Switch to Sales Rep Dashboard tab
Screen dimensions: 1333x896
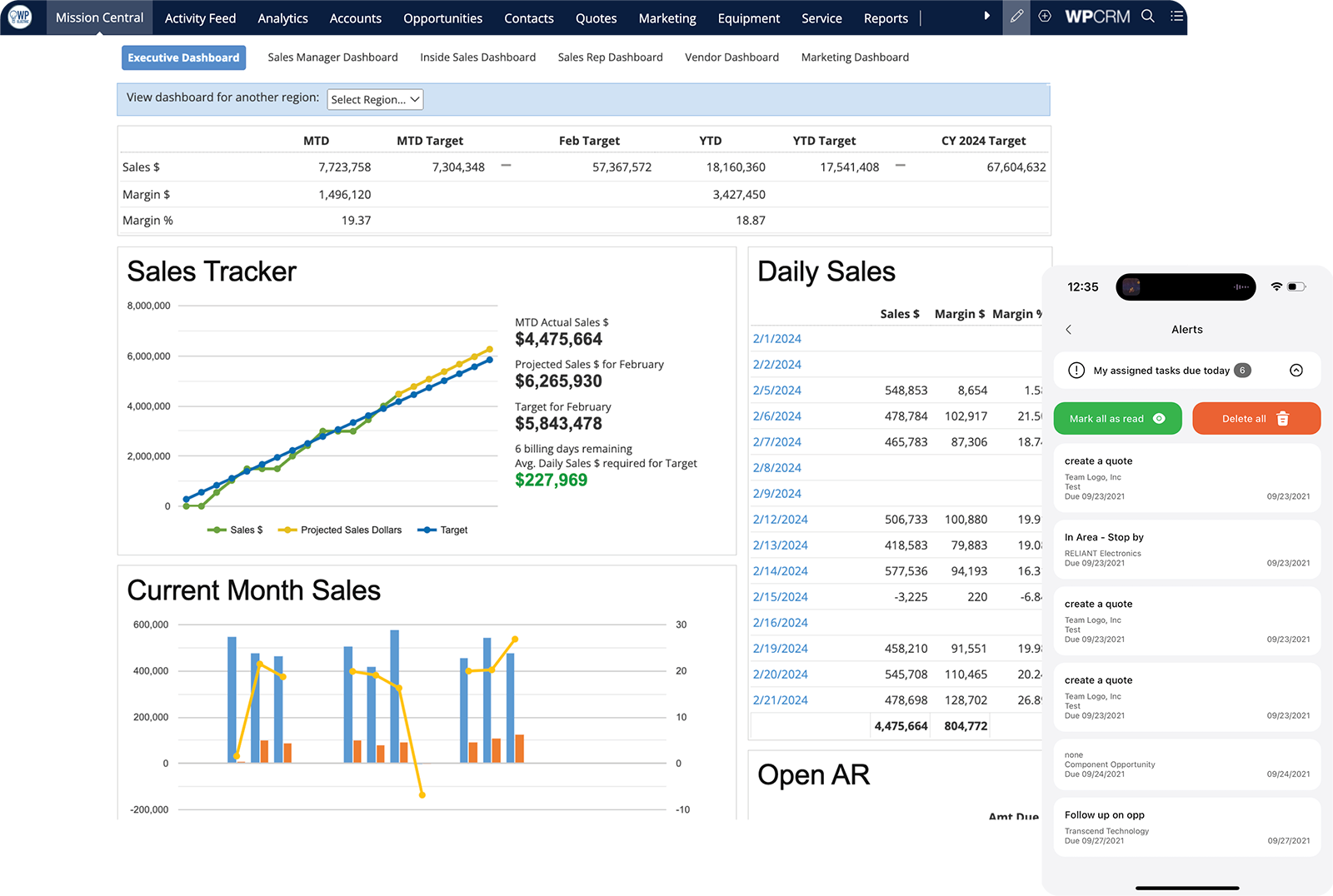[x=610, y=57]
